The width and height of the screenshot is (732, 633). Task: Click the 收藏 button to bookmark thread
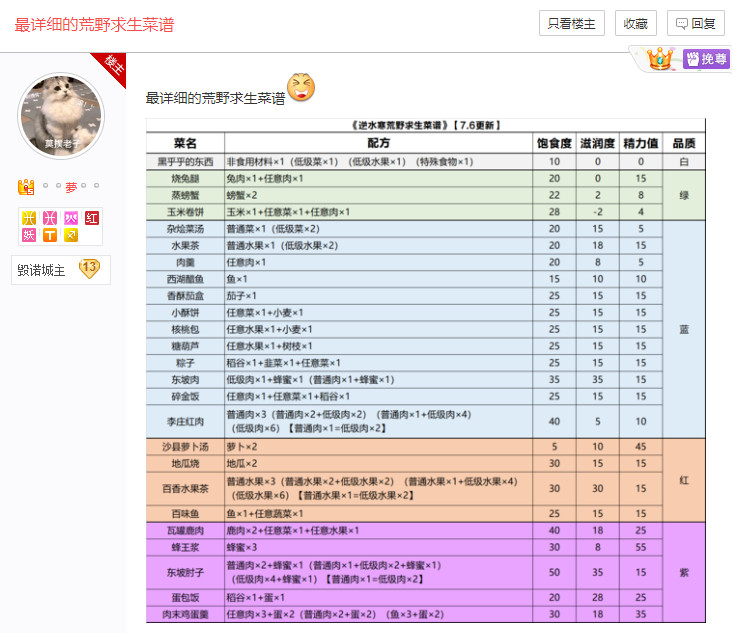click(635, 24)
